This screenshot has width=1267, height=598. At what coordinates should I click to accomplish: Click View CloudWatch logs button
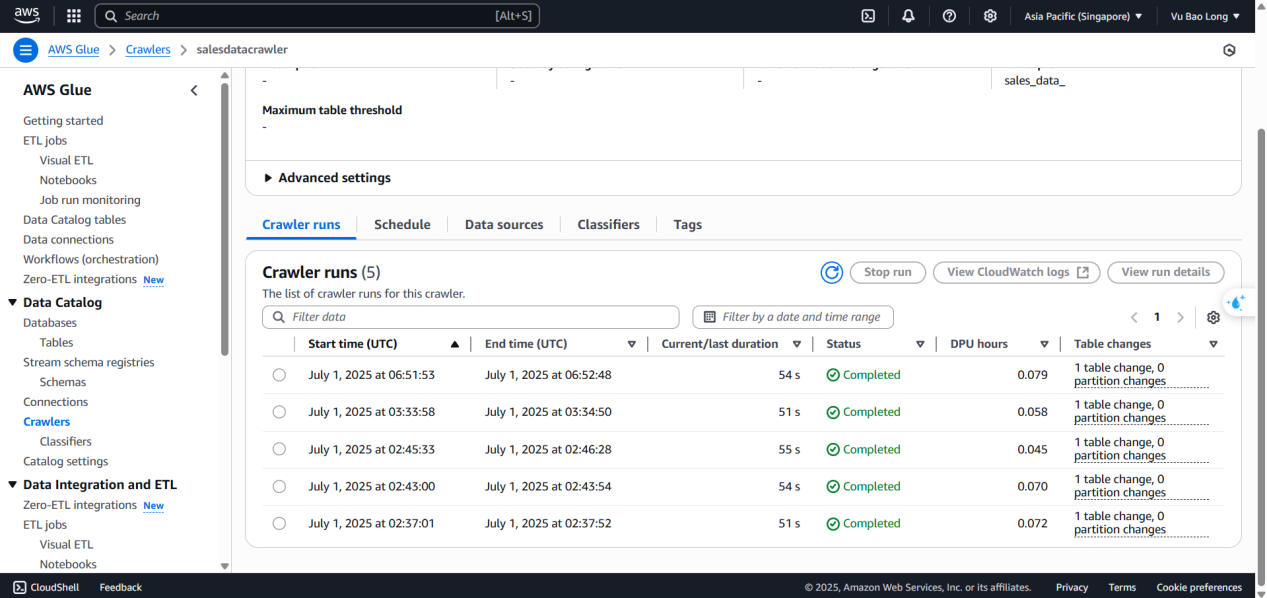tap(1017, 272)
